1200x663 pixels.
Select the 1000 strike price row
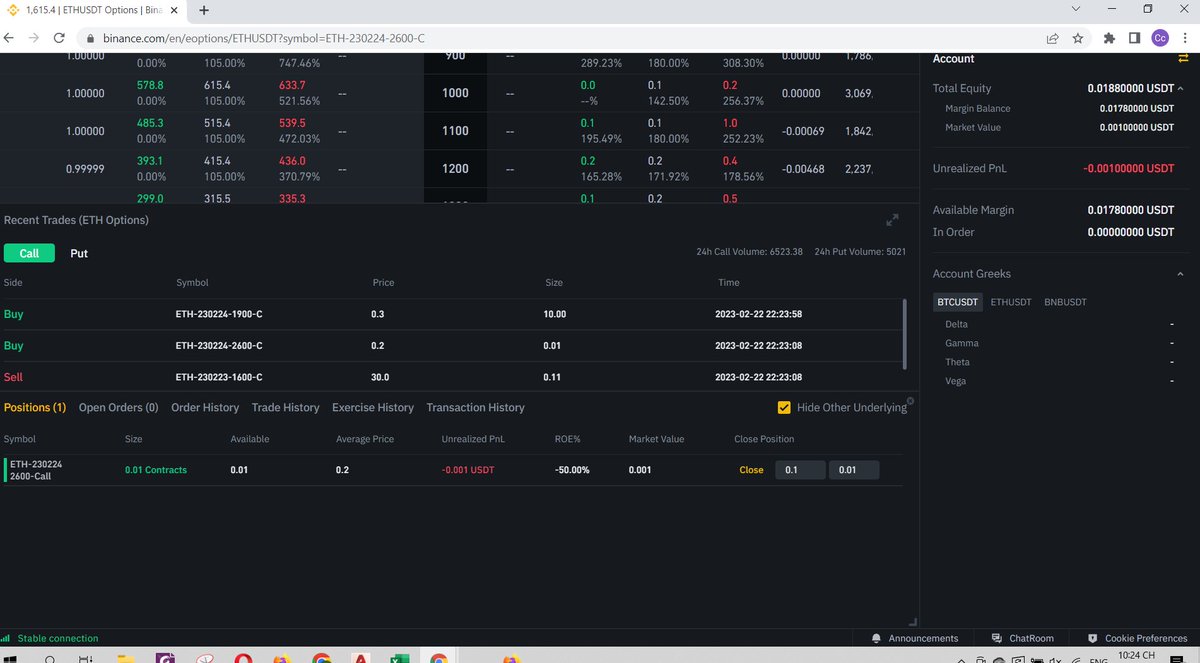(x=456, y=93)
